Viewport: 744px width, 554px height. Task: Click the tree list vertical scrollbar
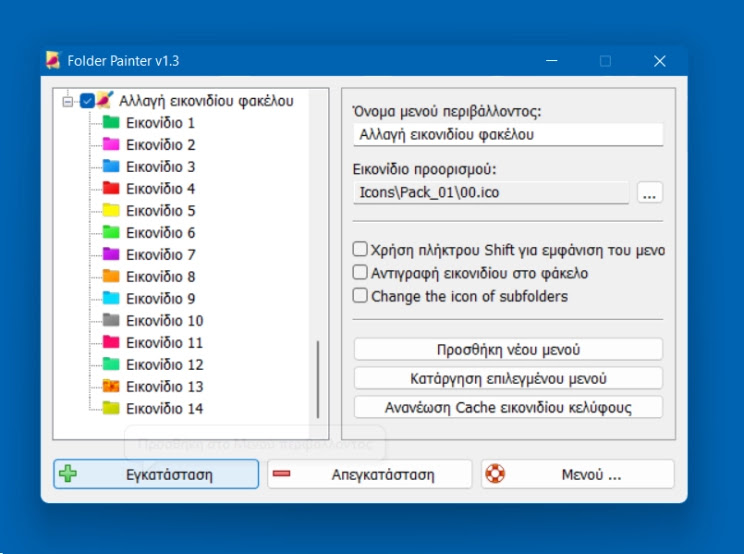[318, 379]
